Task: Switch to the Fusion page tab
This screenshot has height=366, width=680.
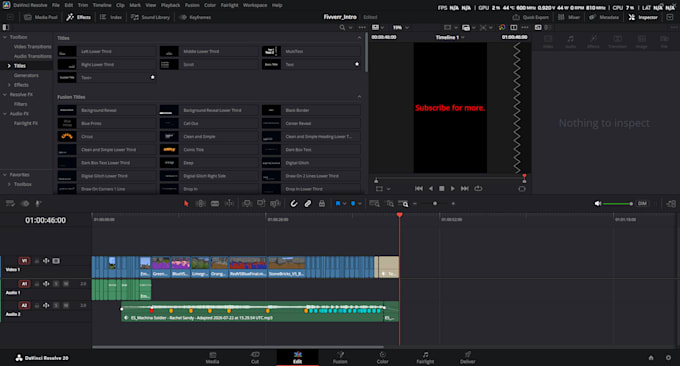Action: 340,357
